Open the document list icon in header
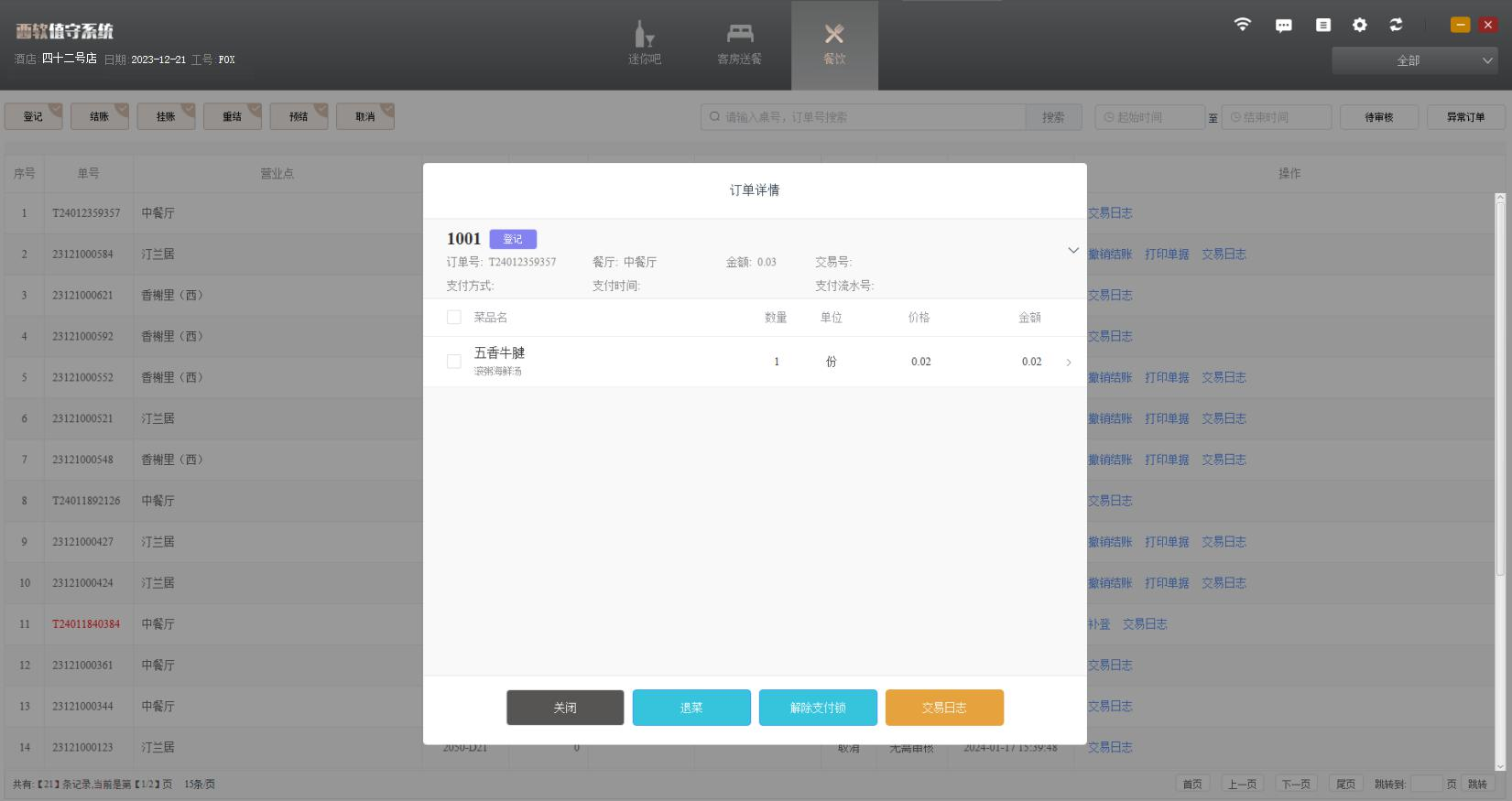Image resolution: width=1512 pixels, height=801 pixels. point(1322,26)
